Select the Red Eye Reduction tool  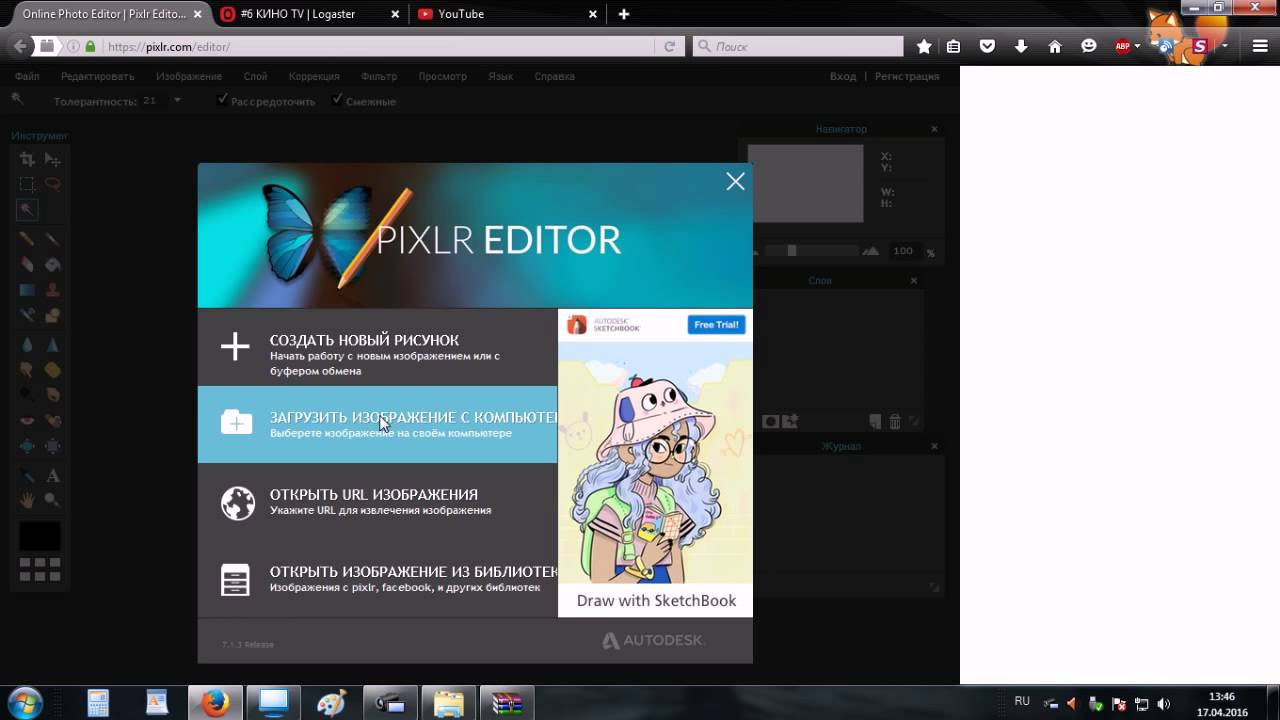(27, 420)
